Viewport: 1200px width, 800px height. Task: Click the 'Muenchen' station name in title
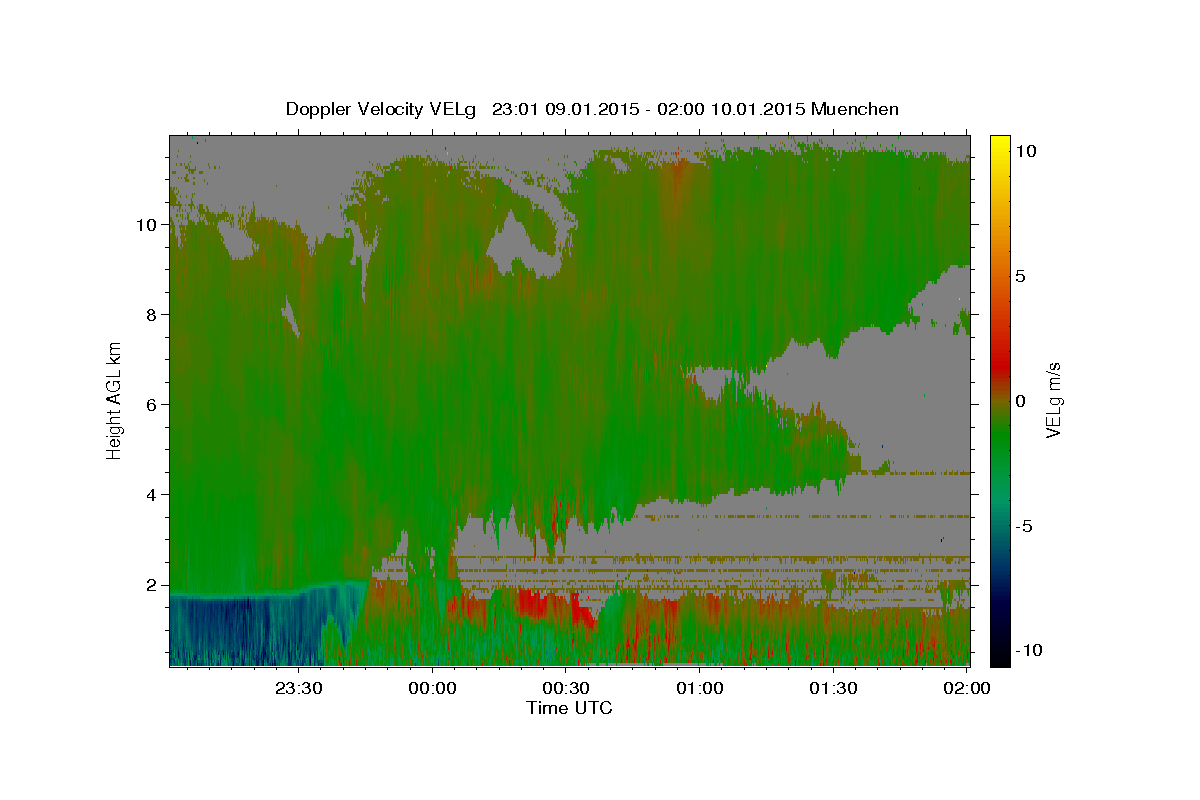pyautogui.click(x=855, y=108)
